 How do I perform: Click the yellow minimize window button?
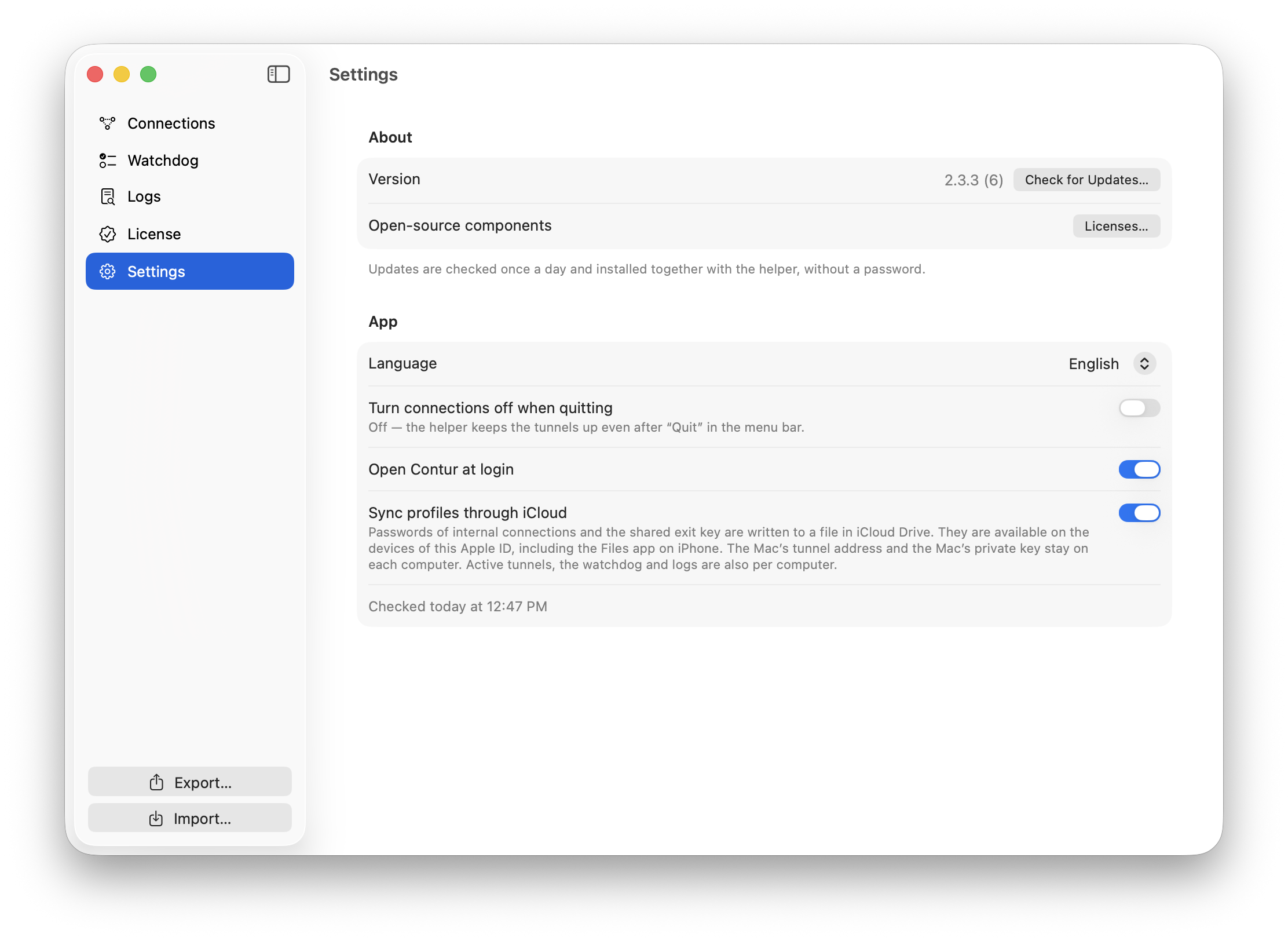[x=122, y=74]
